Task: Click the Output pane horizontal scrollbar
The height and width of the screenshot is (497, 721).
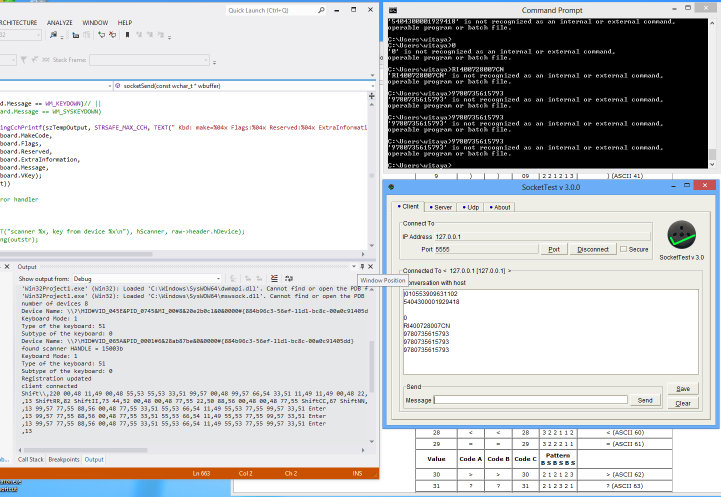Action: [86, 450]
